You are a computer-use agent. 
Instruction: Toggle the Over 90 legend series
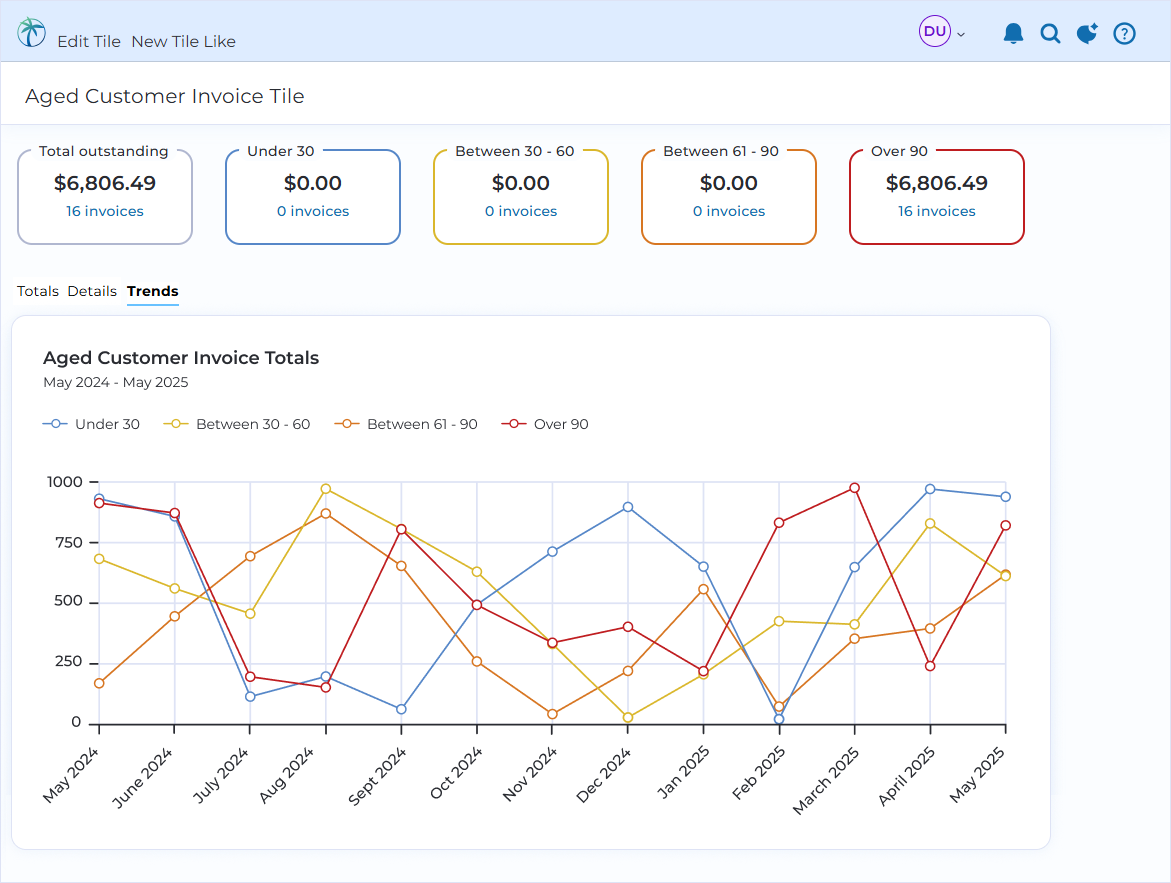[x=545, y=424]
